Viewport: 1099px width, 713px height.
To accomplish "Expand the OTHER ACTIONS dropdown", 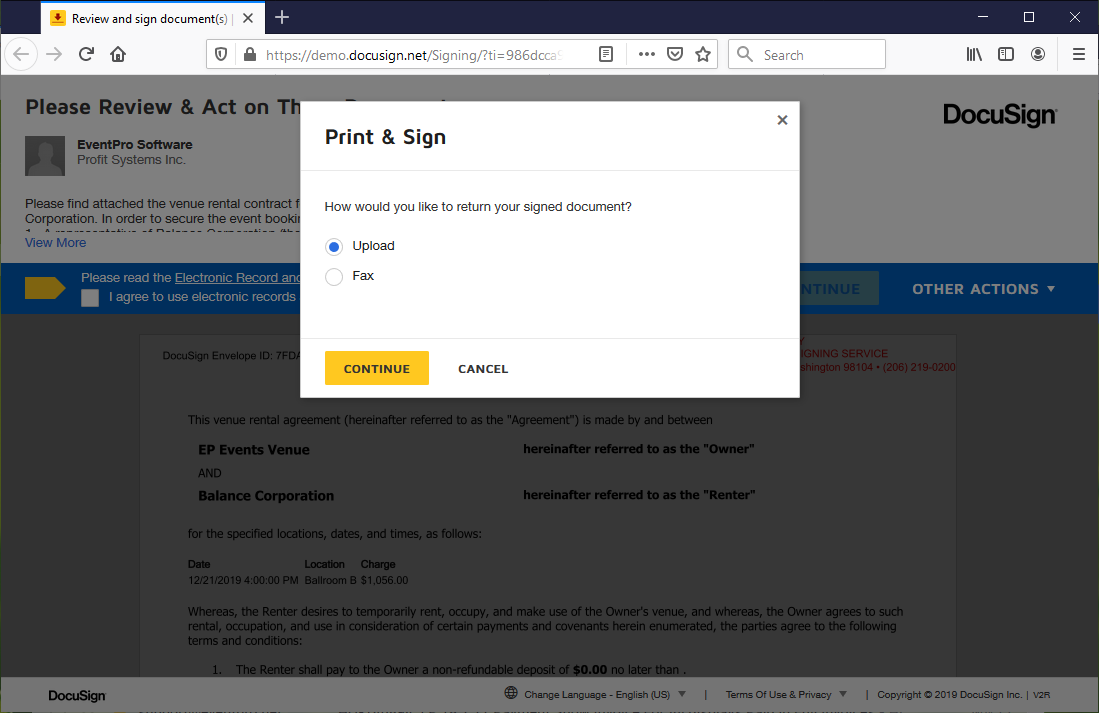I will 983,289.
